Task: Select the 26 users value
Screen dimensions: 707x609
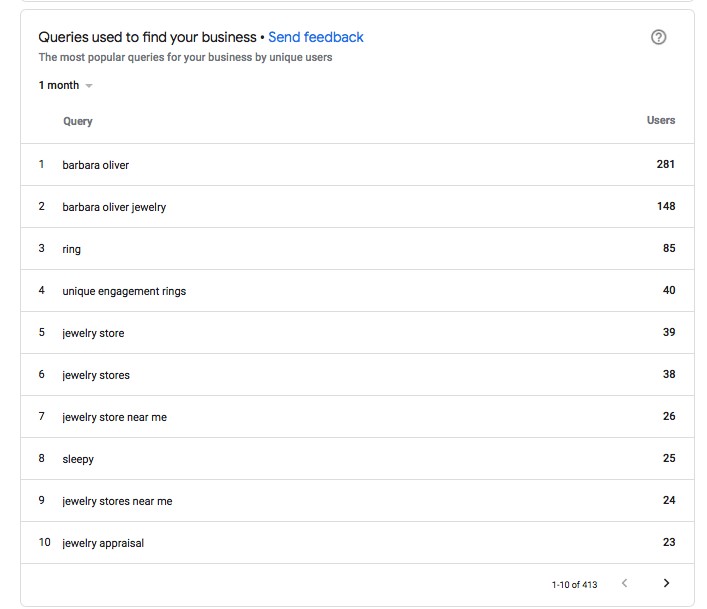Action: coord(669,416)
